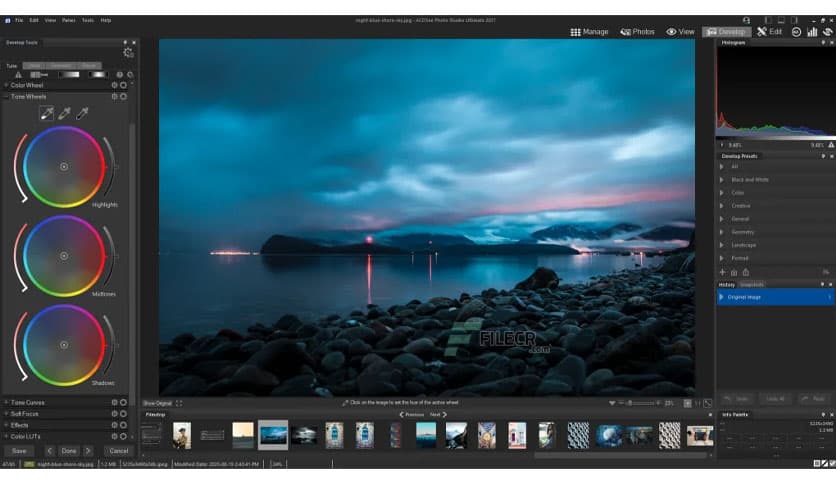Toggle Soft Focus enable circle
The width and height of the screenshot is (836, 484).
[123, 414]
